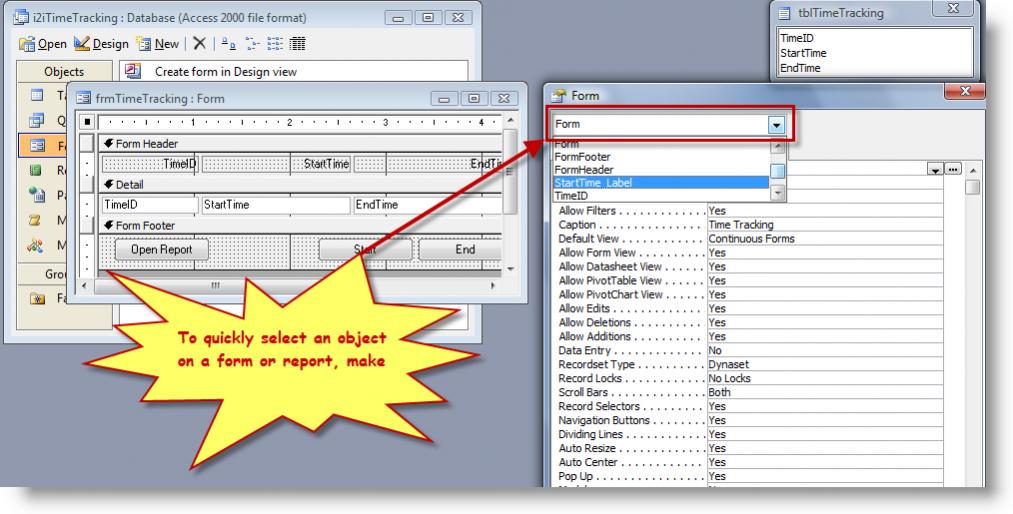
Task: Click the Create form in Design view shortcut
Action: click(x=225, y=72)
